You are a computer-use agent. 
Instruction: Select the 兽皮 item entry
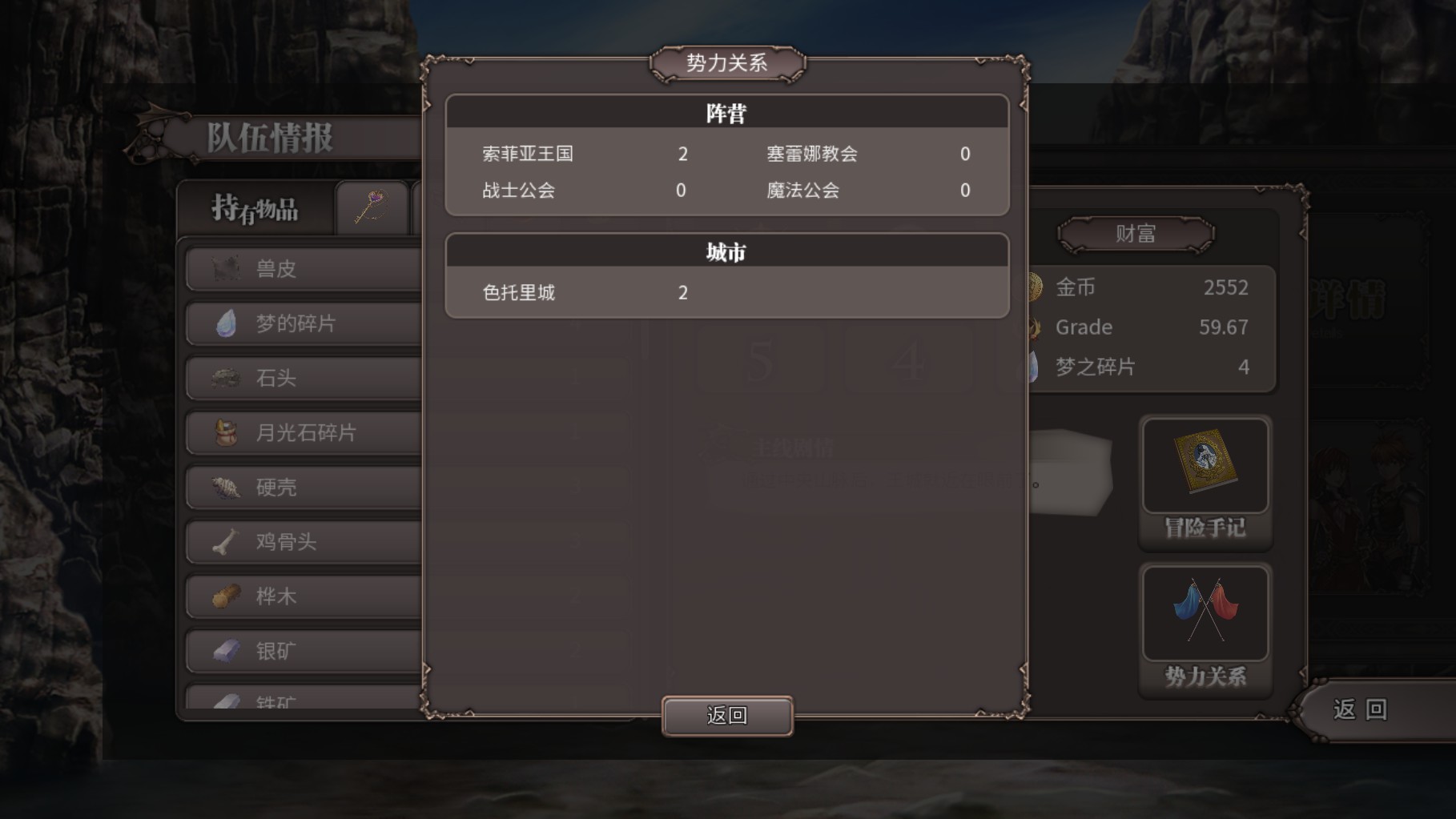click(x=304, y=269)
